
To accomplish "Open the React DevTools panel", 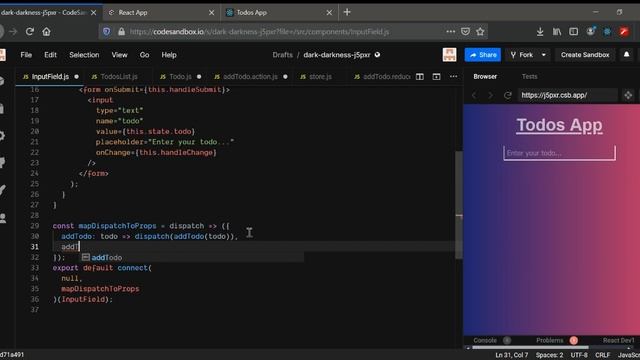I will (618, 340).
